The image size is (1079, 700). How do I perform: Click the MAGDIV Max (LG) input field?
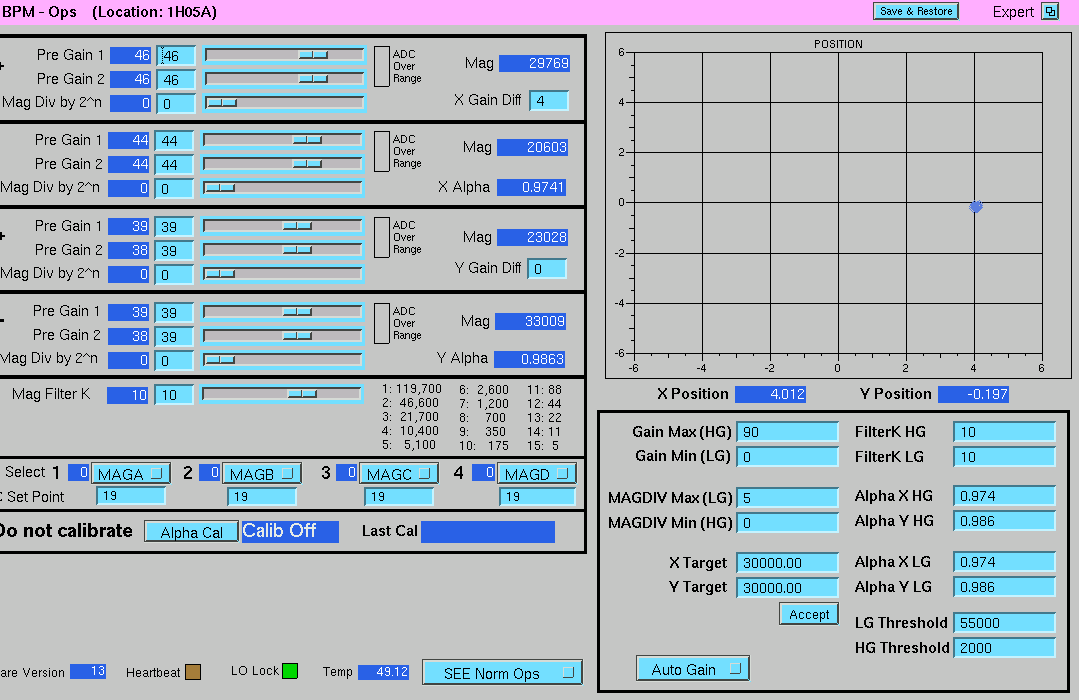787,498
